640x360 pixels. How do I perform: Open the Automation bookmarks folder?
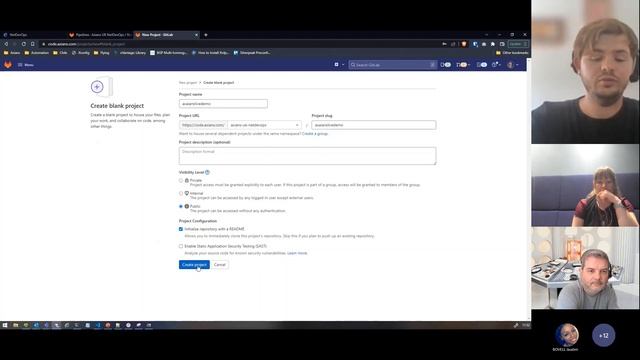pos(36,53)
